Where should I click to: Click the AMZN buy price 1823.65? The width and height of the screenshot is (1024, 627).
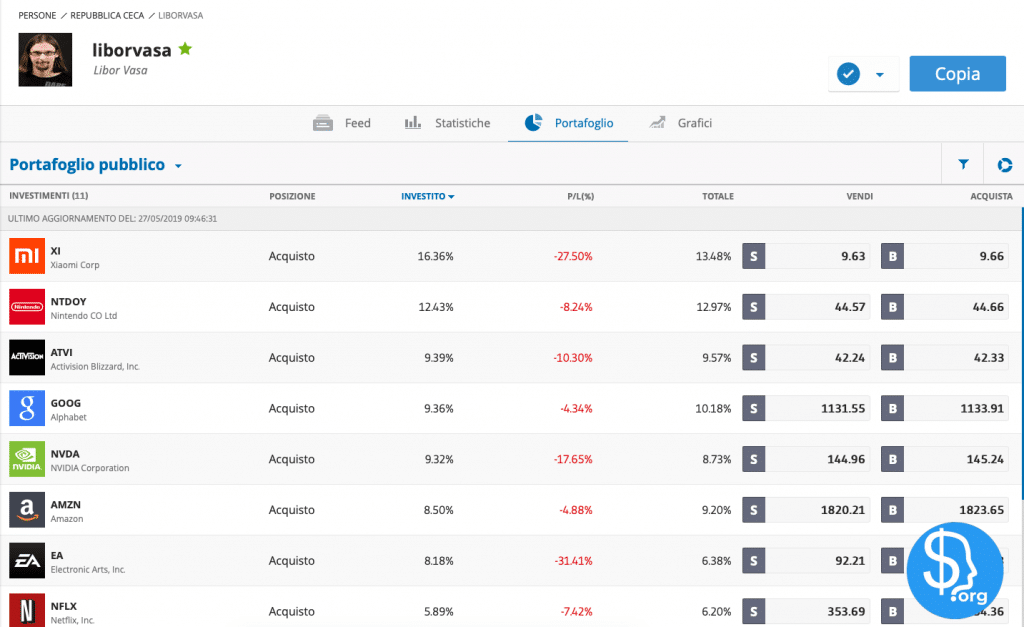pyautogui.click(x=981, y=510)
